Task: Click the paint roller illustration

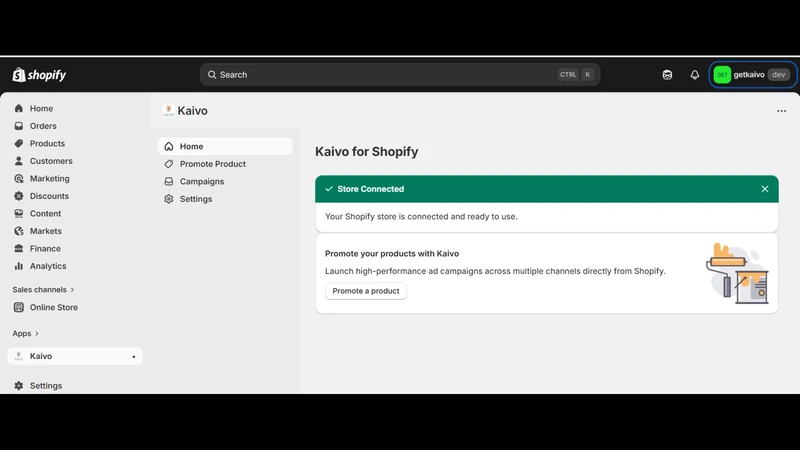Action: [737, 273]
